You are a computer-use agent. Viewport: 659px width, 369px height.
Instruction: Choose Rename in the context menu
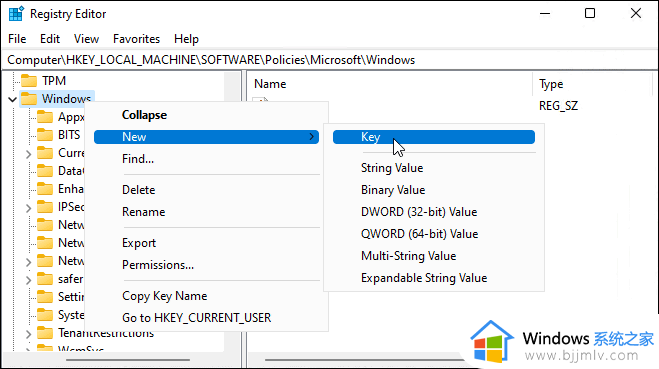[x=206, y=212]
